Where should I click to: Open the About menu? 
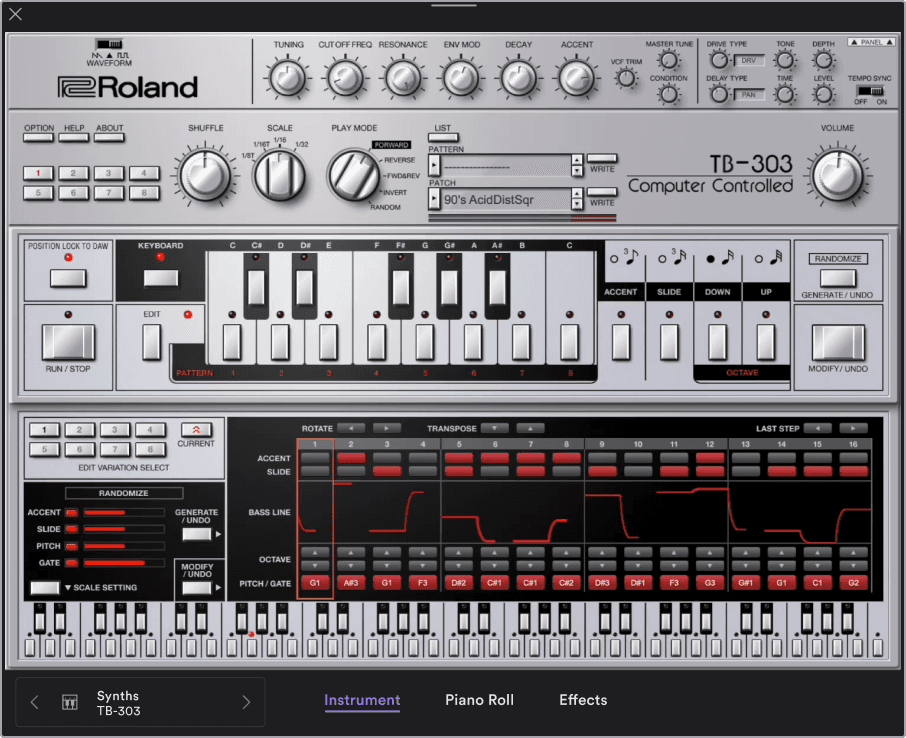coord(109,138)
